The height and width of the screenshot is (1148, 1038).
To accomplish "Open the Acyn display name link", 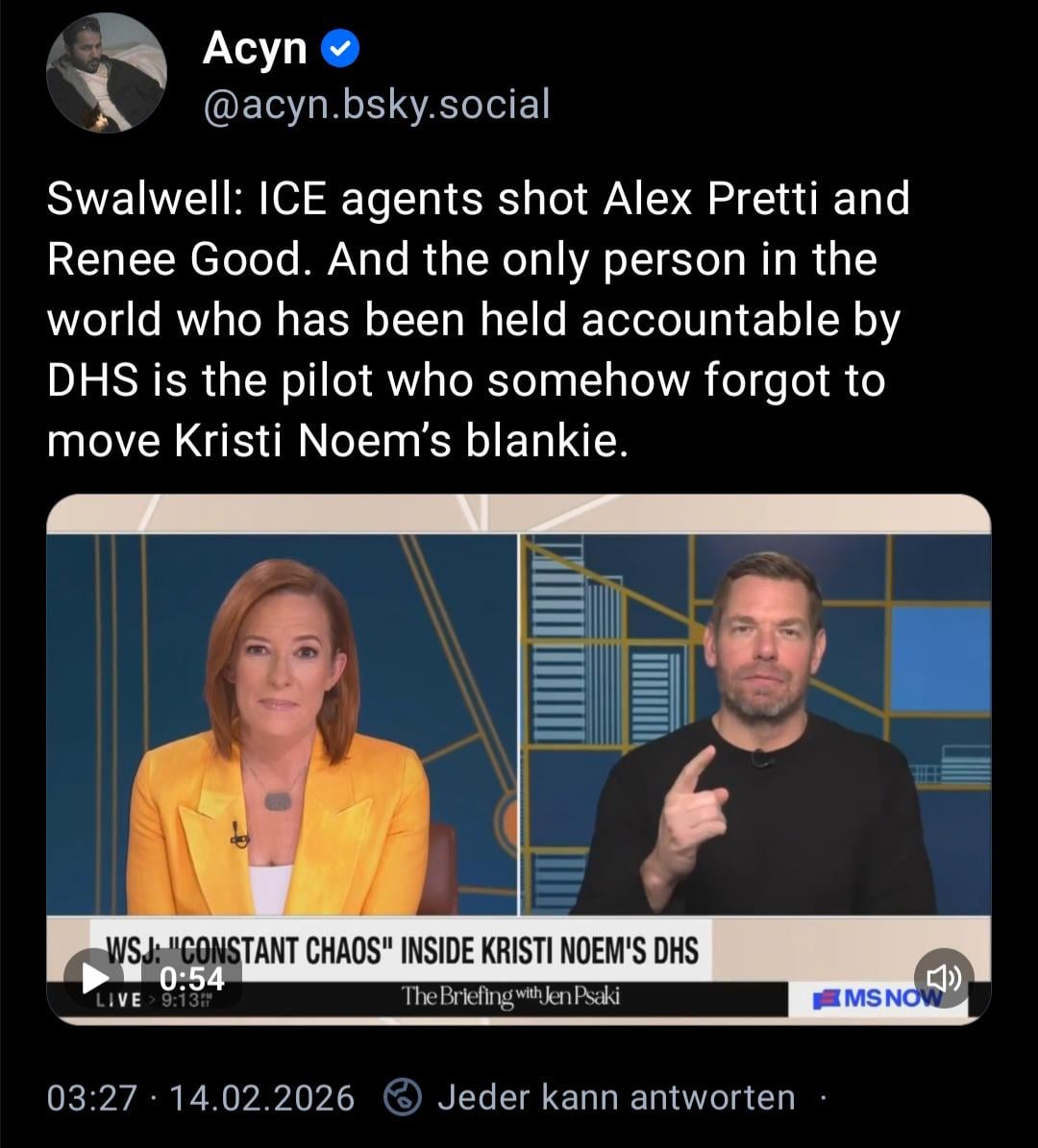I will tap(254, 48).
